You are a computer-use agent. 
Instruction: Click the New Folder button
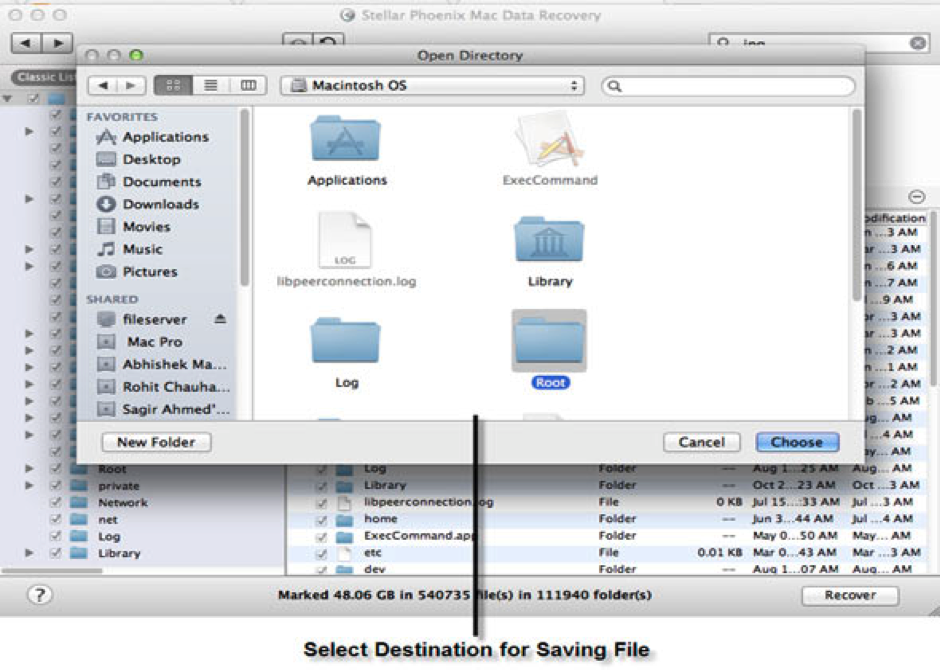coord(156,442)
